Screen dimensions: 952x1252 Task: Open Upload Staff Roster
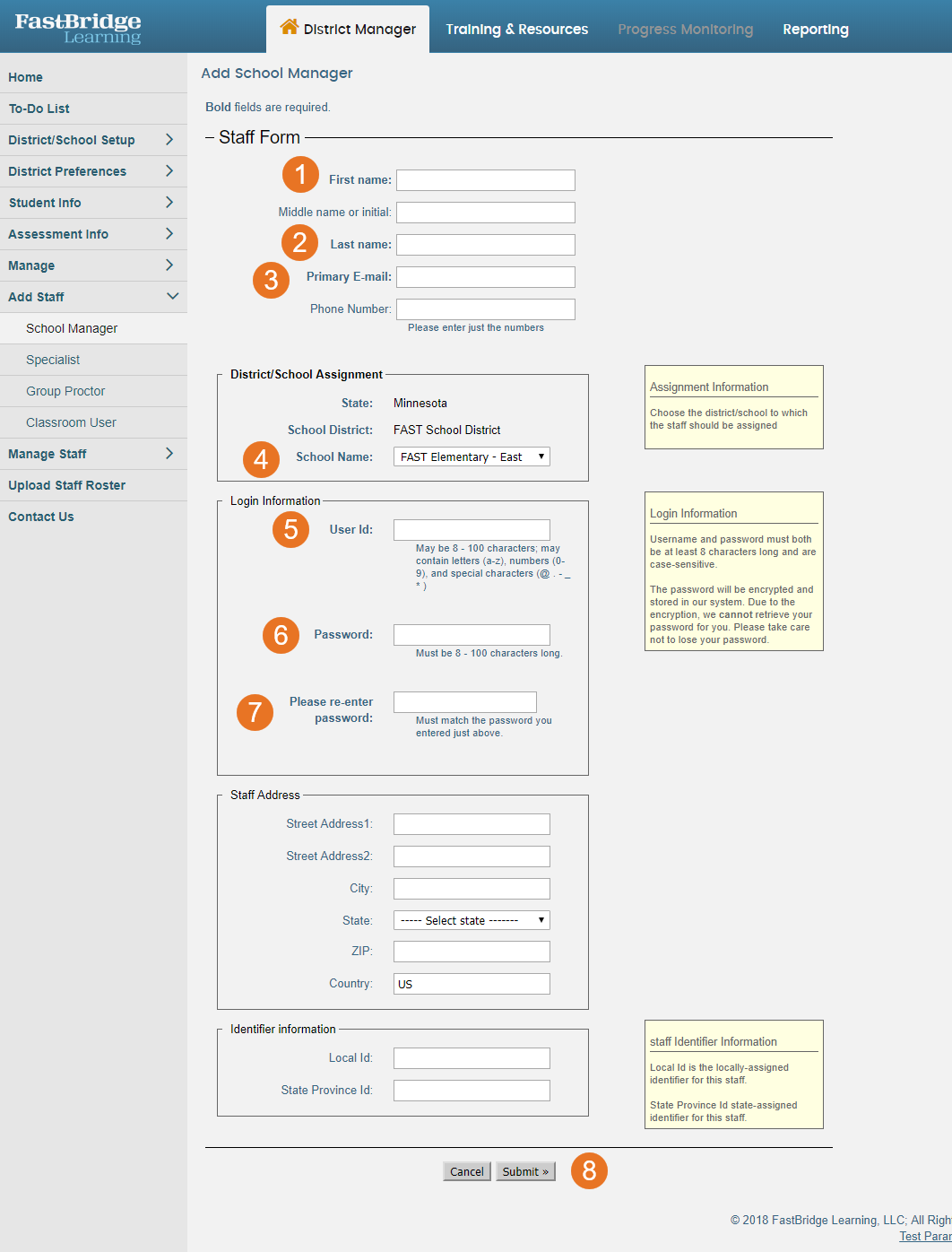[x=93, y=485]
